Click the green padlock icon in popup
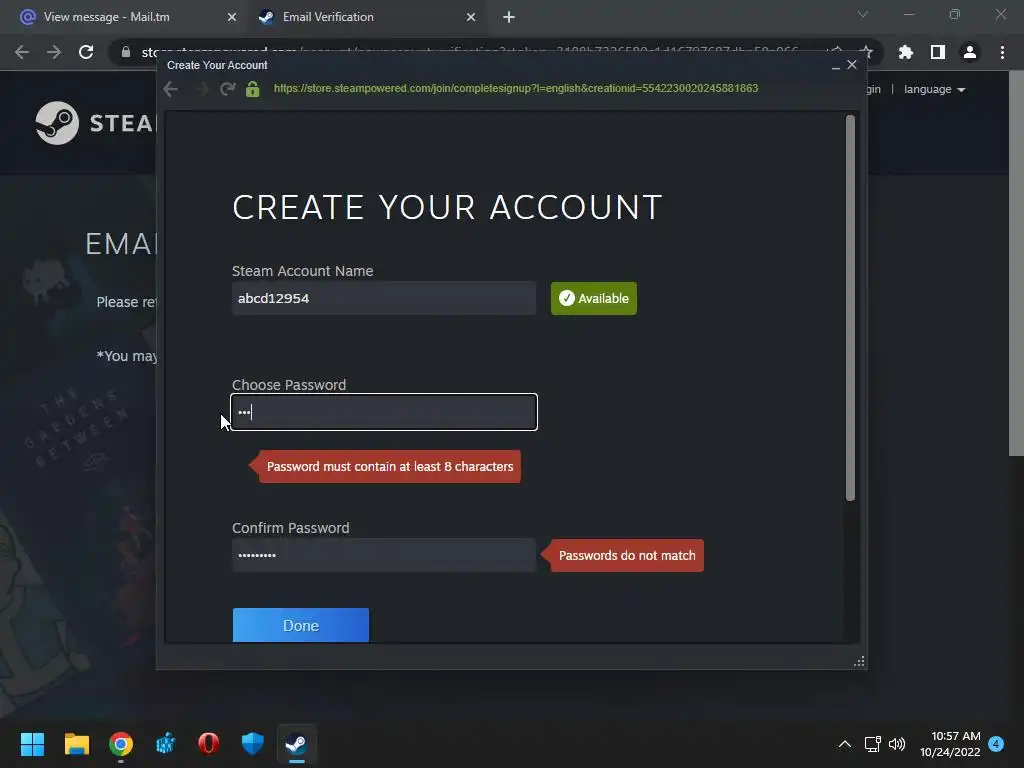Image resolution: width=1024 pixels, height=768 pixels. [x=253, y=89]
